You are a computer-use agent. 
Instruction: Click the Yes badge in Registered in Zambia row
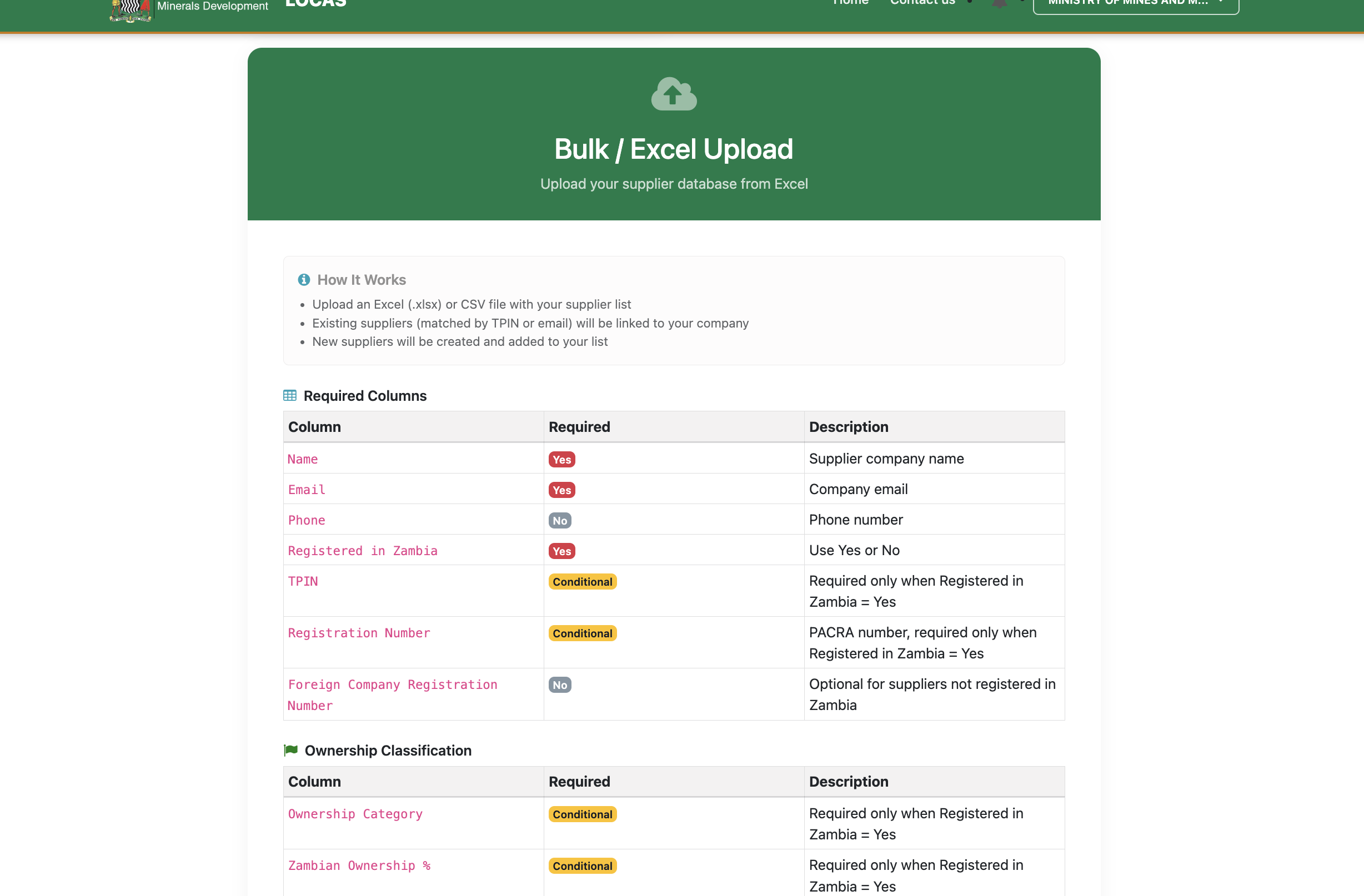(x=561, y=551)
